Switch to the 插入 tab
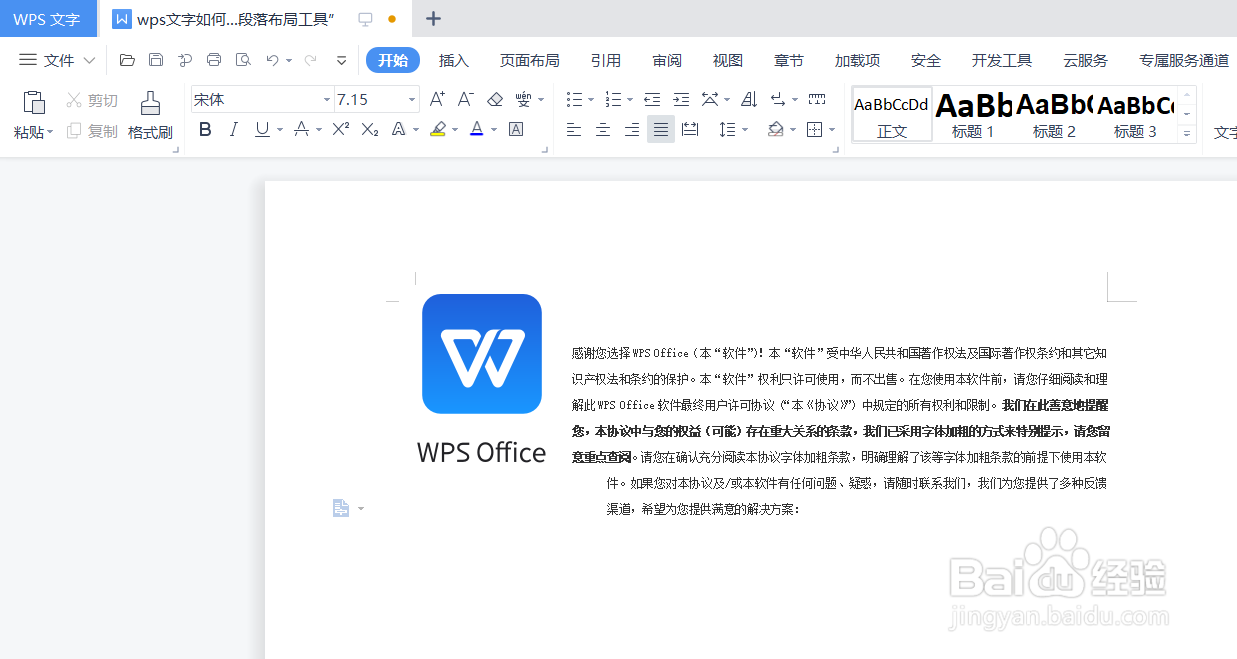The image size is (1237, 659). click(454, 60)
